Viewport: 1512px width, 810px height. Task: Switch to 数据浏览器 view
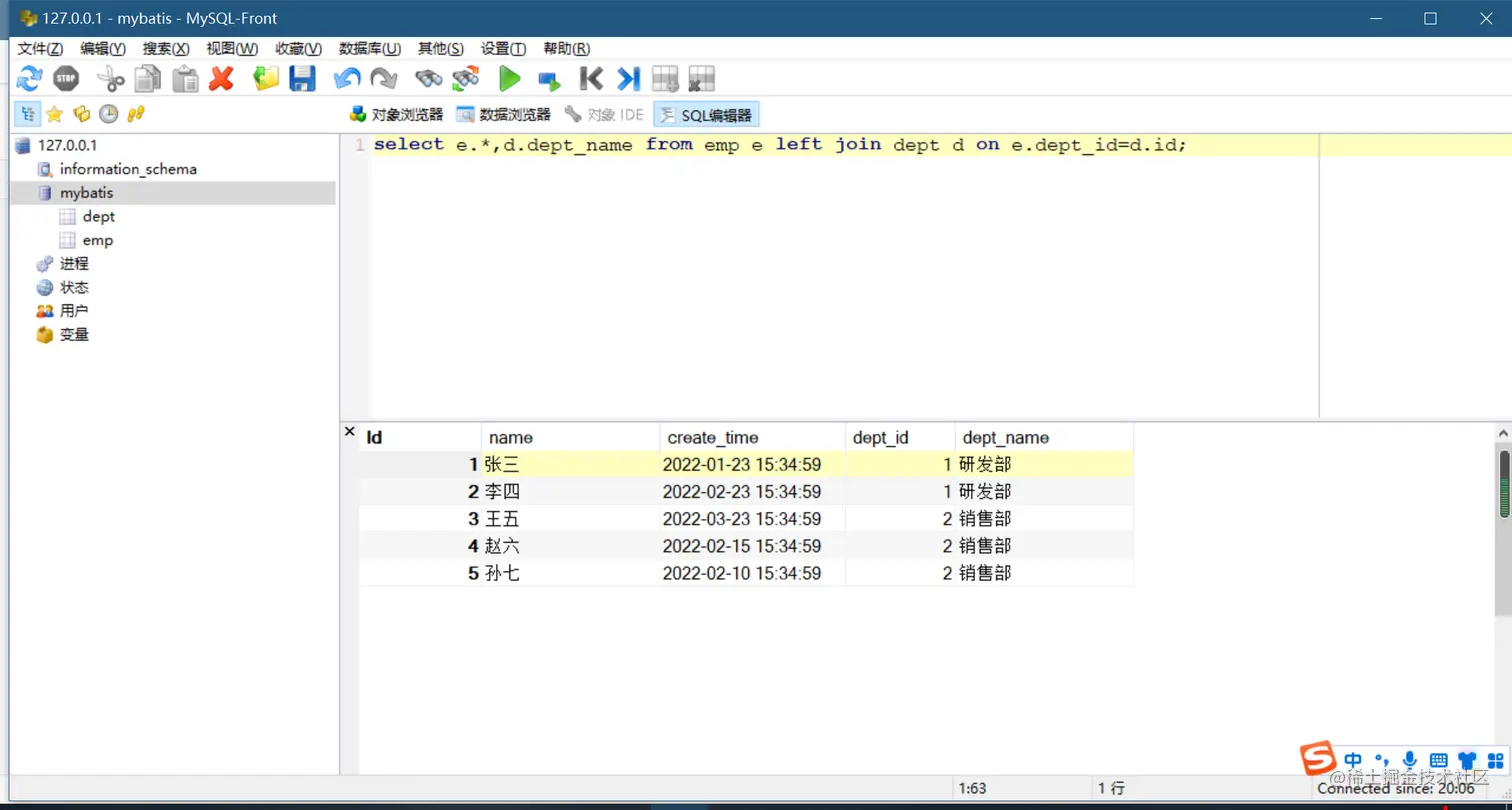click(503, 115)
